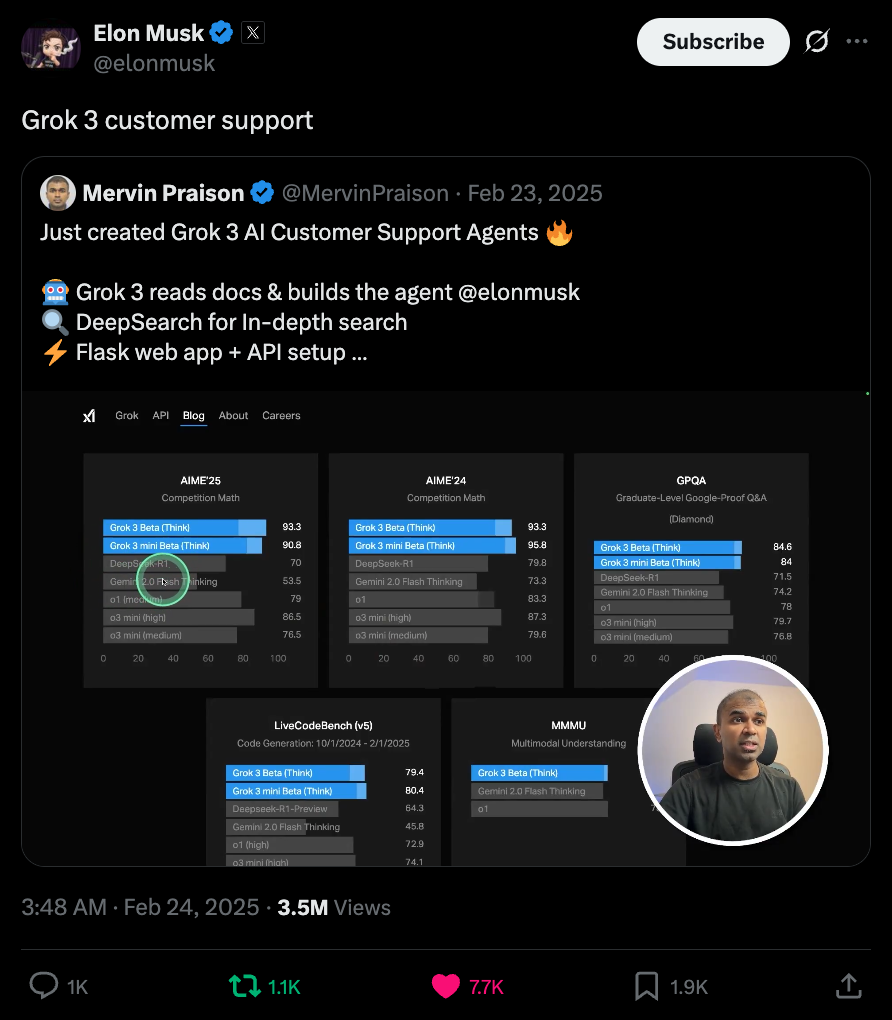Open the @MervinPraison profile link
The image size is (892, 1020).
pos(367,192)
